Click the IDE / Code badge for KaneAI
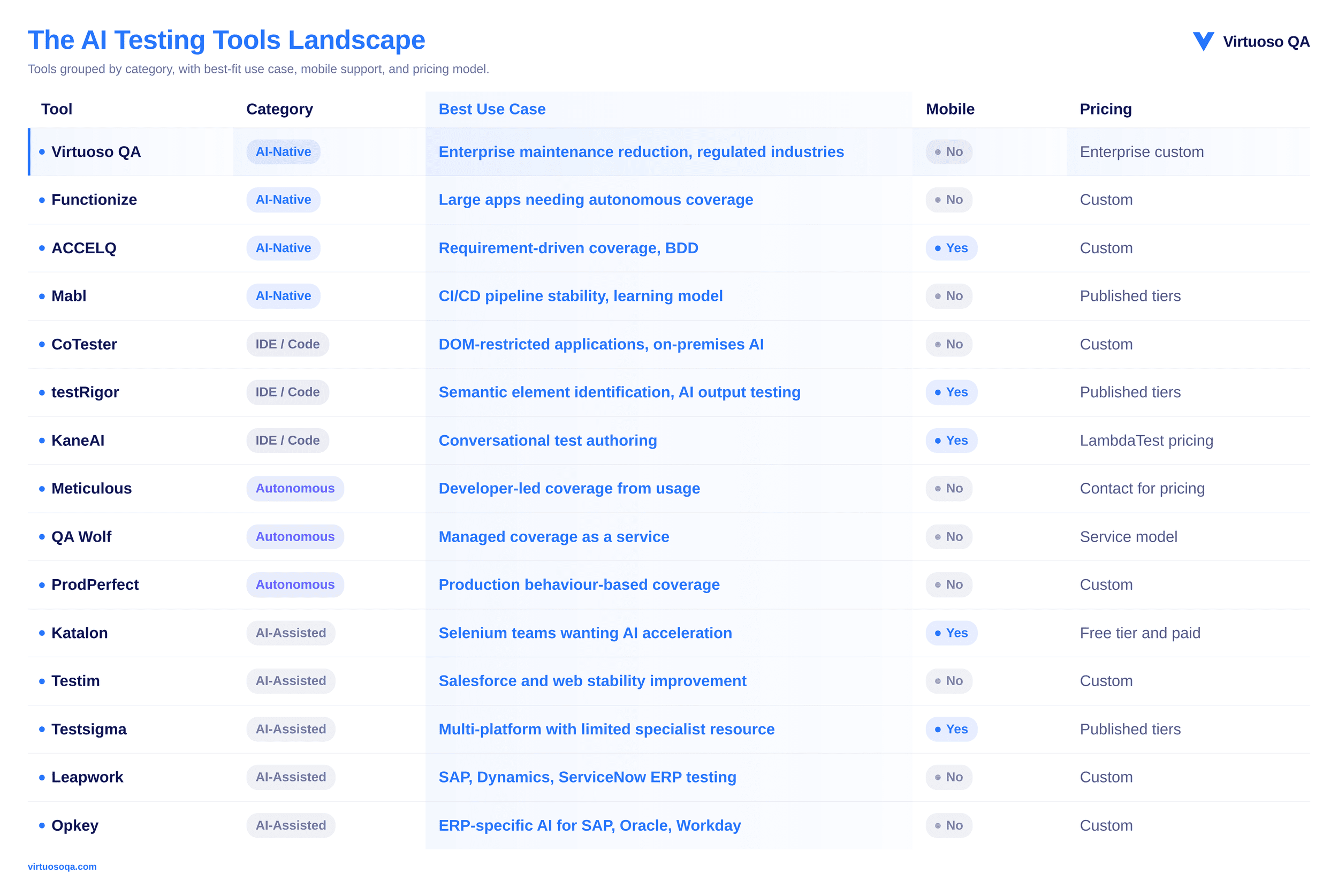Viewport: 1338px width, 896px height. pyautogui.click(x=287, y=441)
